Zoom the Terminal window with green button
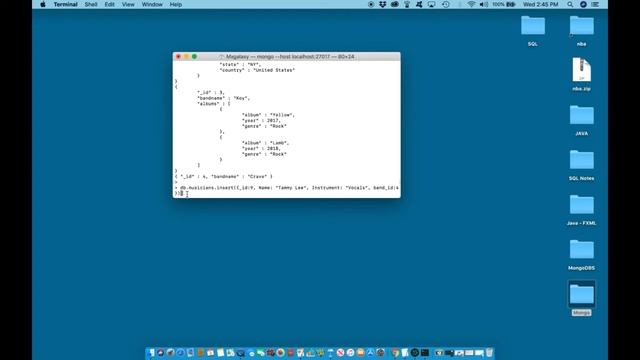640x360 pixels. click(x=194, y=57)
